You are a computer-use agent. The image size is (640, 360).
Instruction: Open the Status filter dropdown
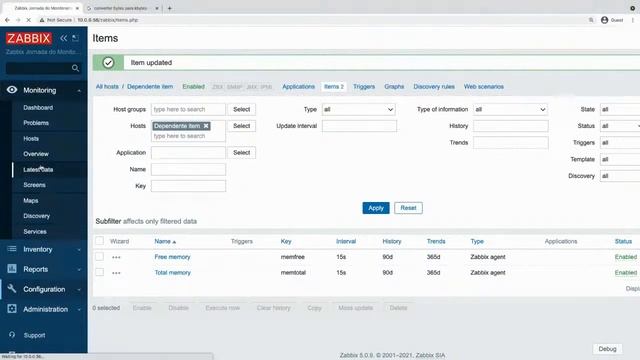pos(620,126)
